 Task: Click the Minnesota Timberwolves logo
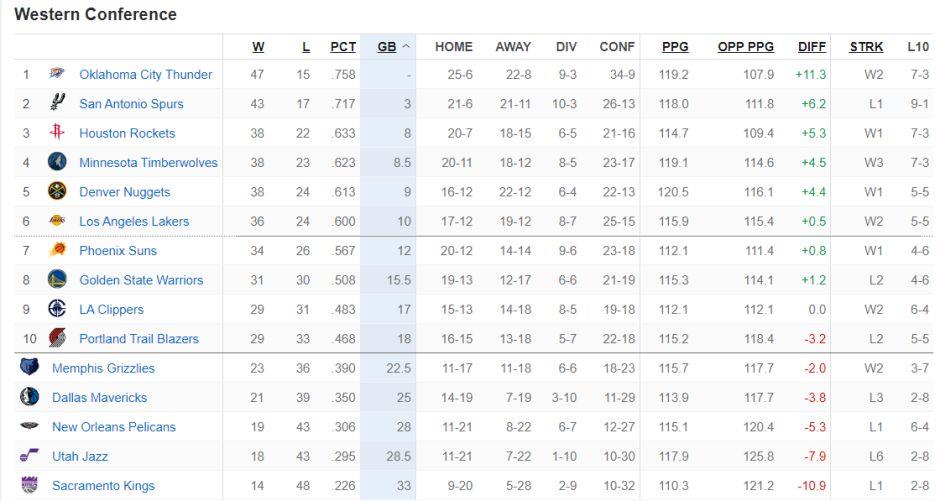coord(57,162)
